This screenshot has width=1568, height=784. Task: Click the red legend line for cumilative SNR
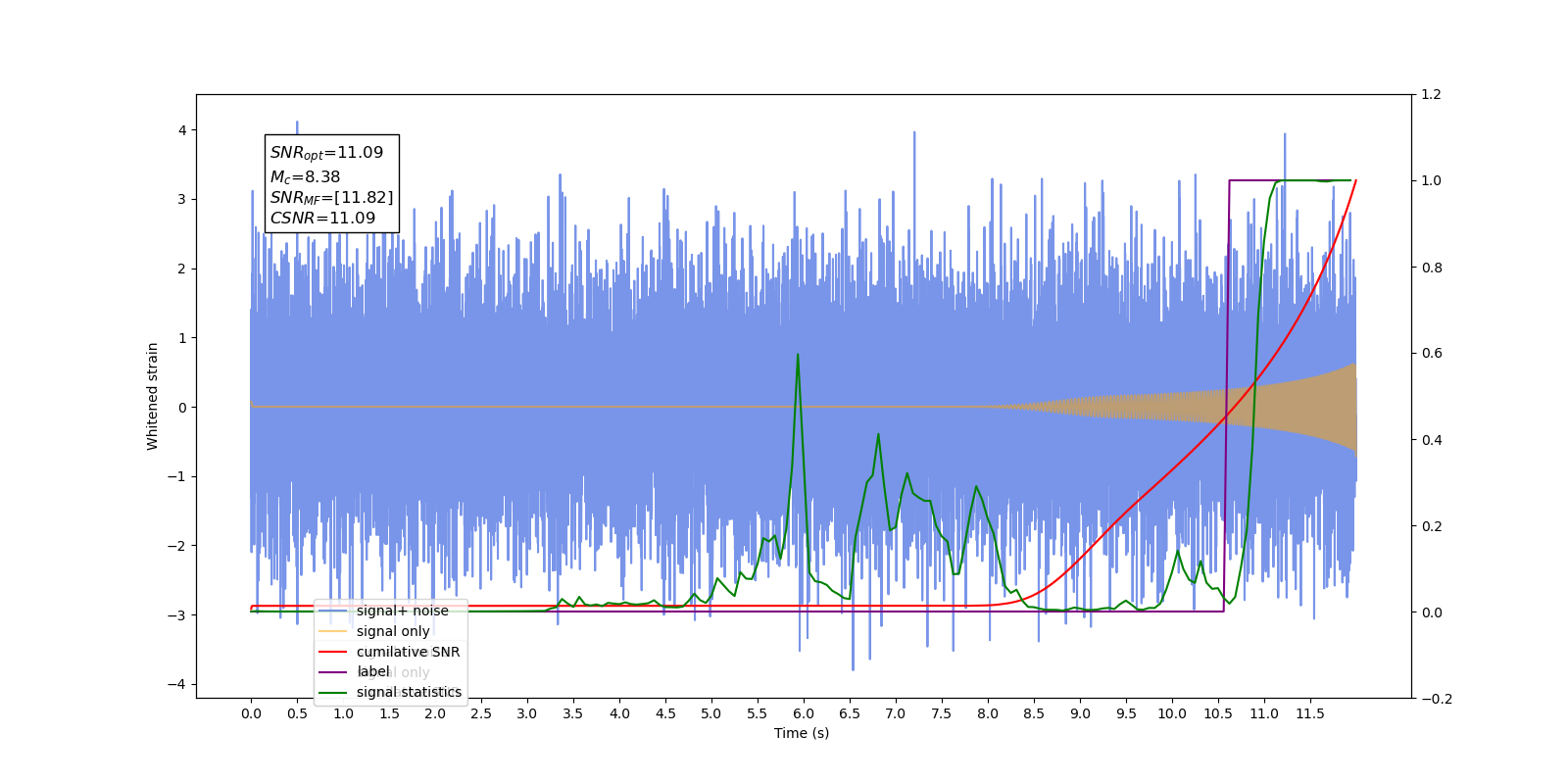click(x=333, y=652)
